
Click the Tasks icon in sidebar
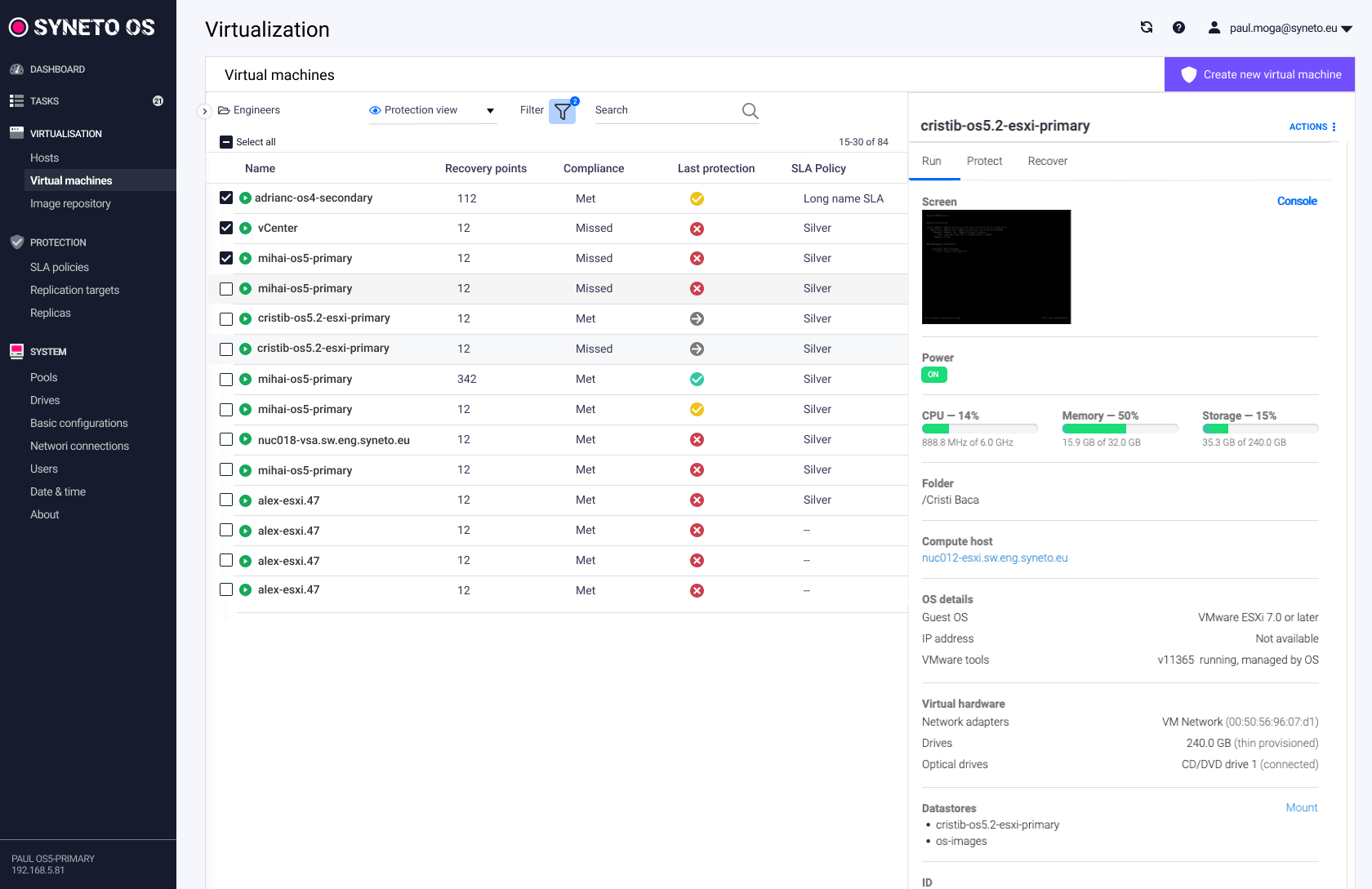pos(16,101)
